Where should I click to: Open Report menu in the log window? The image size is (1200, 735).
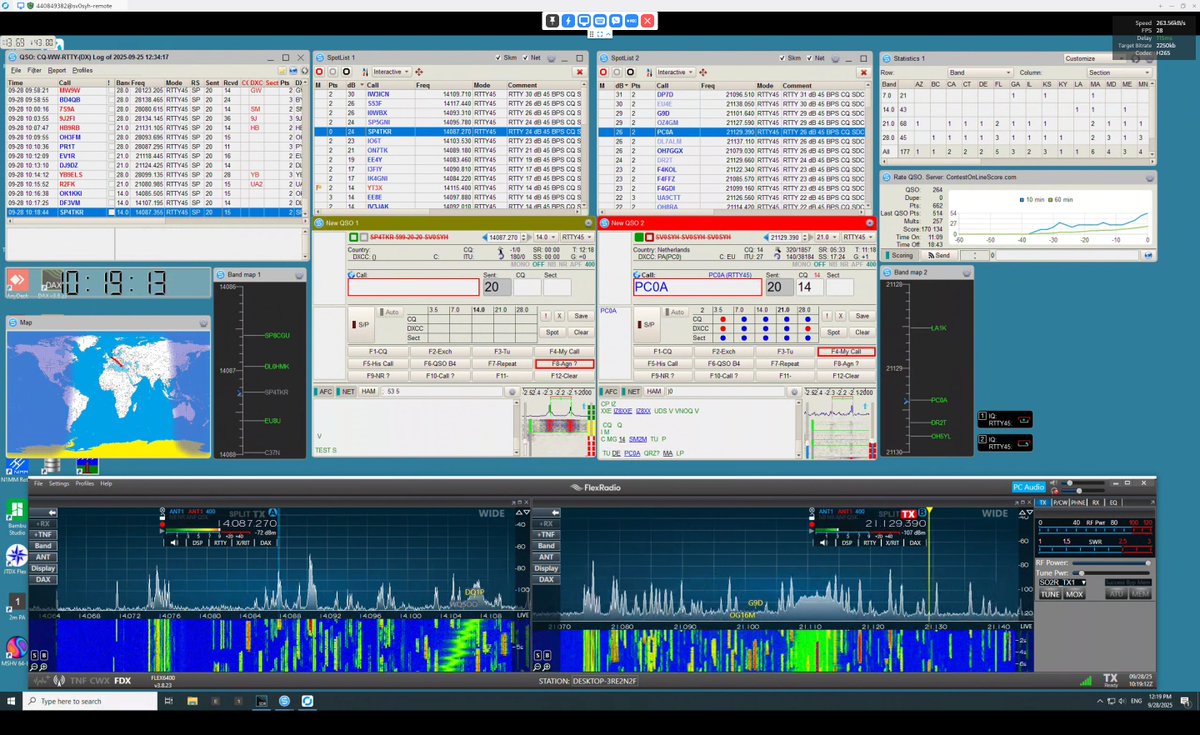point(57,70)
